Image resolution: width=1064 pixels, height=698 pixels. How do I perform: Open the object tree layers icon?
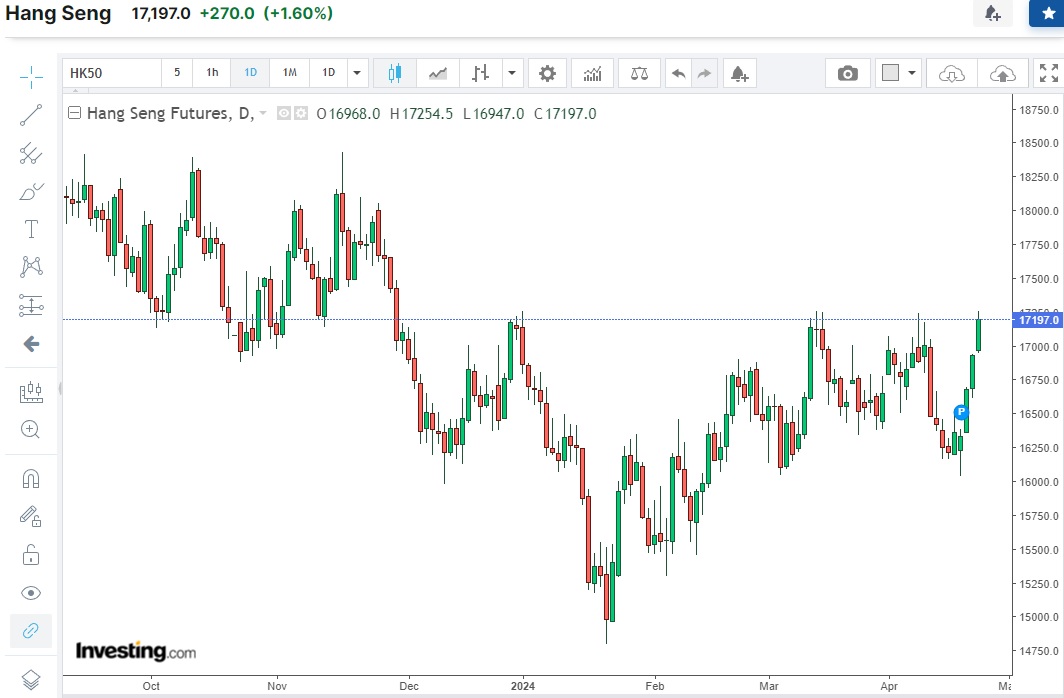[31, 678]
